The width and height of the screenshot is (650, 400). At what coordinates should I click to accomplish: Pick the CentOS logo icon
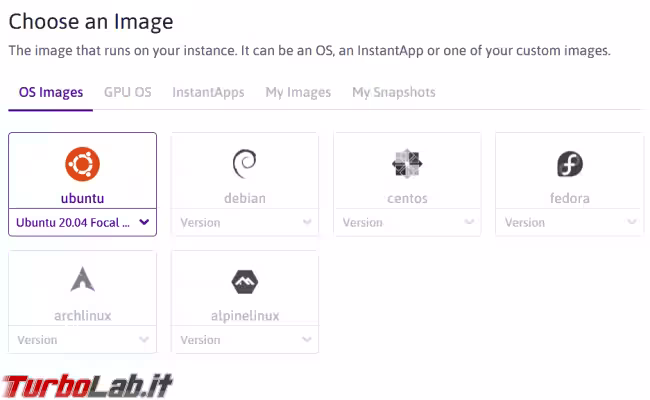click(407, 163)
